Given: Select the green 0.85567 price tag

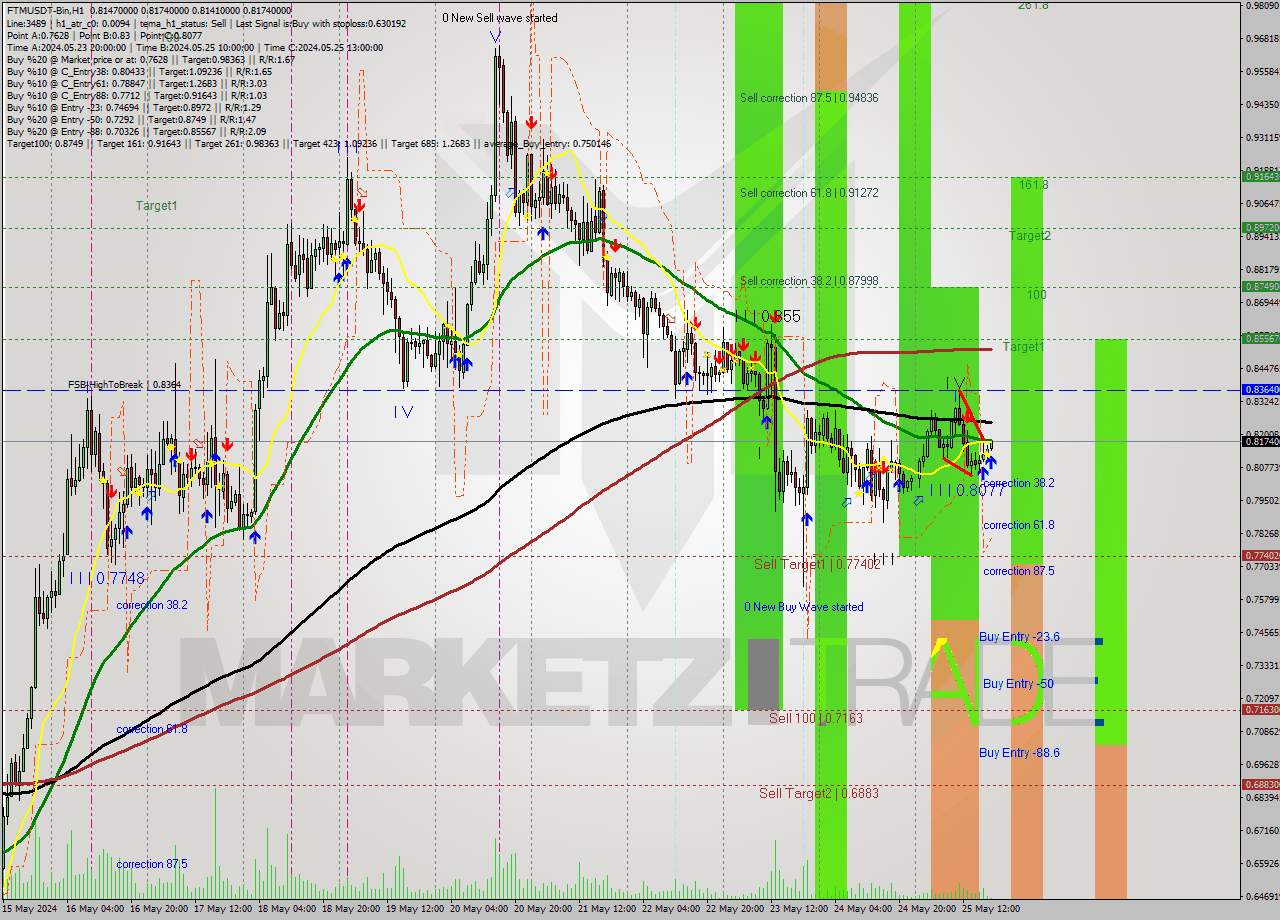Looking at the screenshot, I should 1260,339.
